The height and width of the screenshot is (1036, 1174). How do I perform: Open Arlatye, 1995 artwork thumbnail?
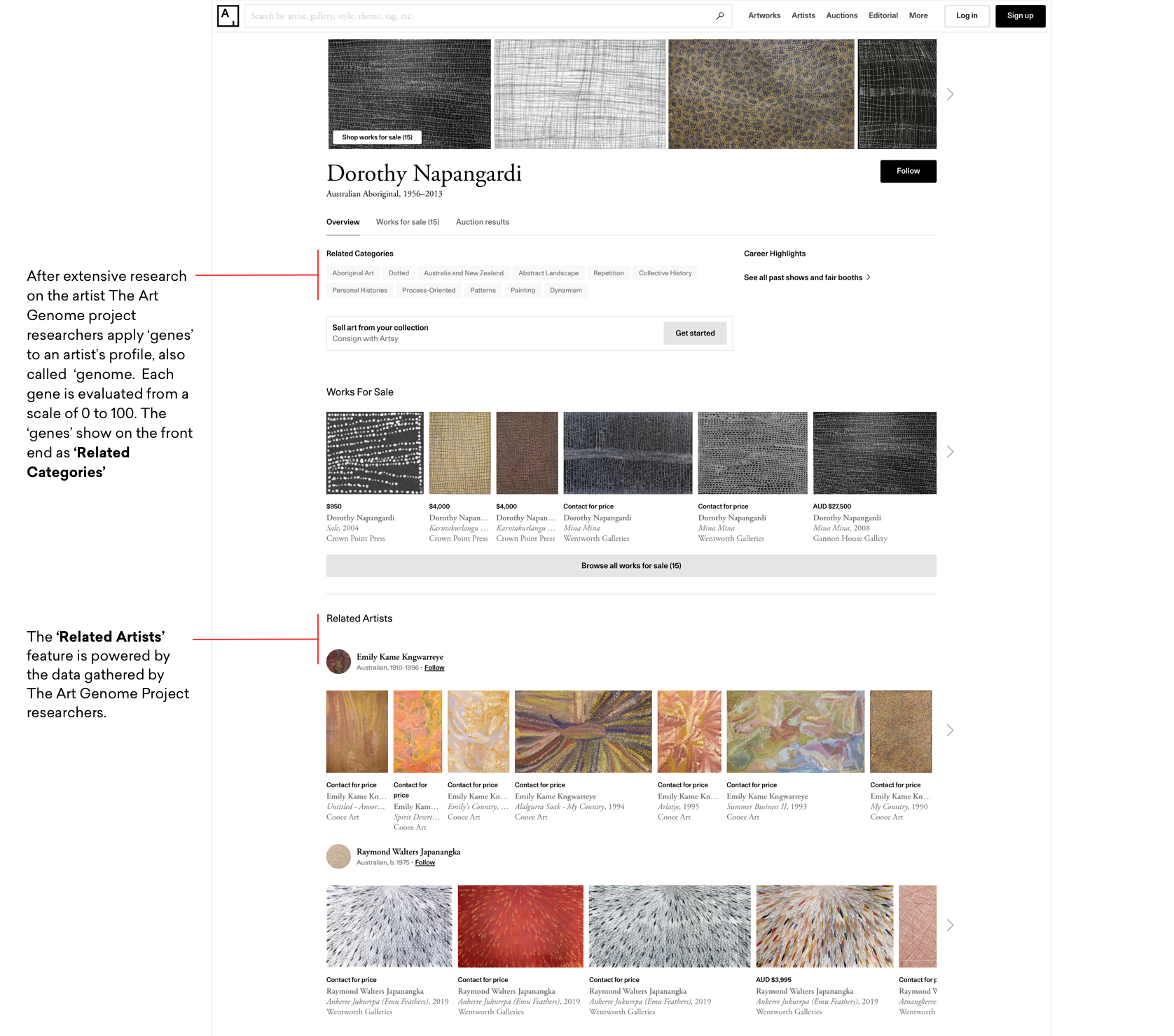(x=689, y=731)
